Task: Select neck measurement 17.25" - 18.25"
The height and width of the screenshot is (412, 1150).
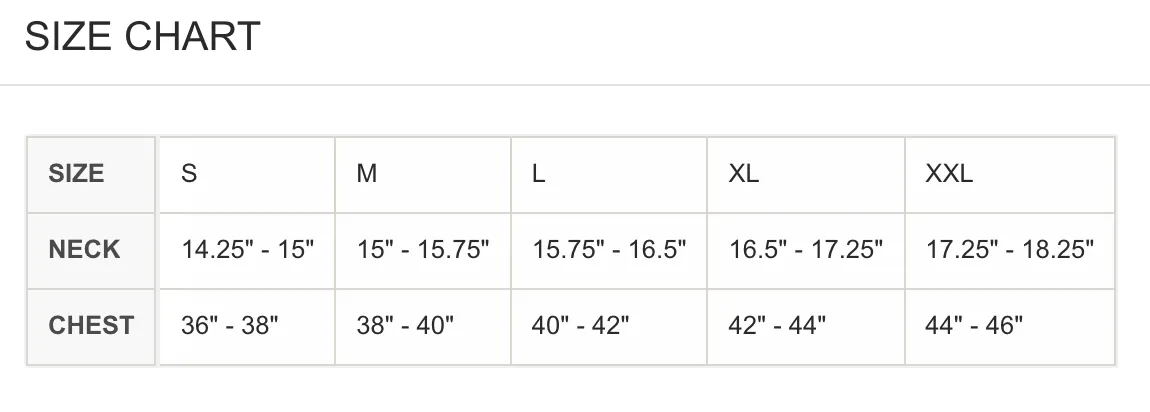Action: (1010, 251)
